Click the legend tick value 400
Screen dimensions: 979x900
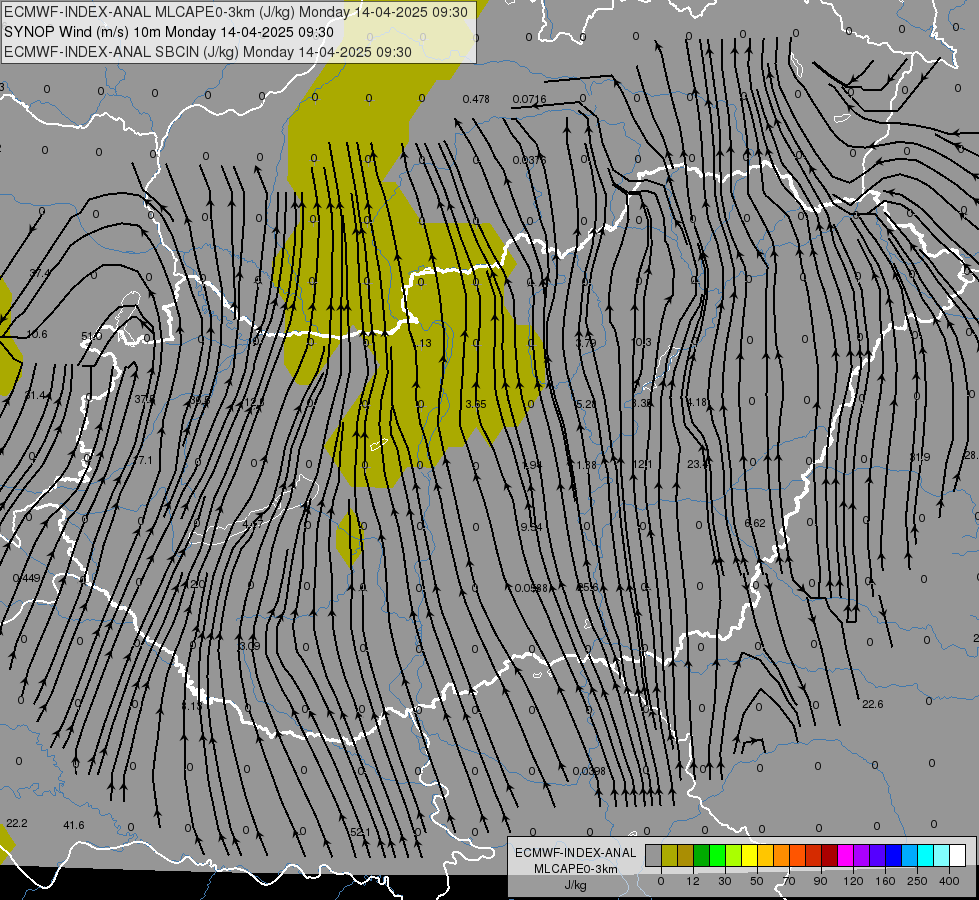click(949, 881)
